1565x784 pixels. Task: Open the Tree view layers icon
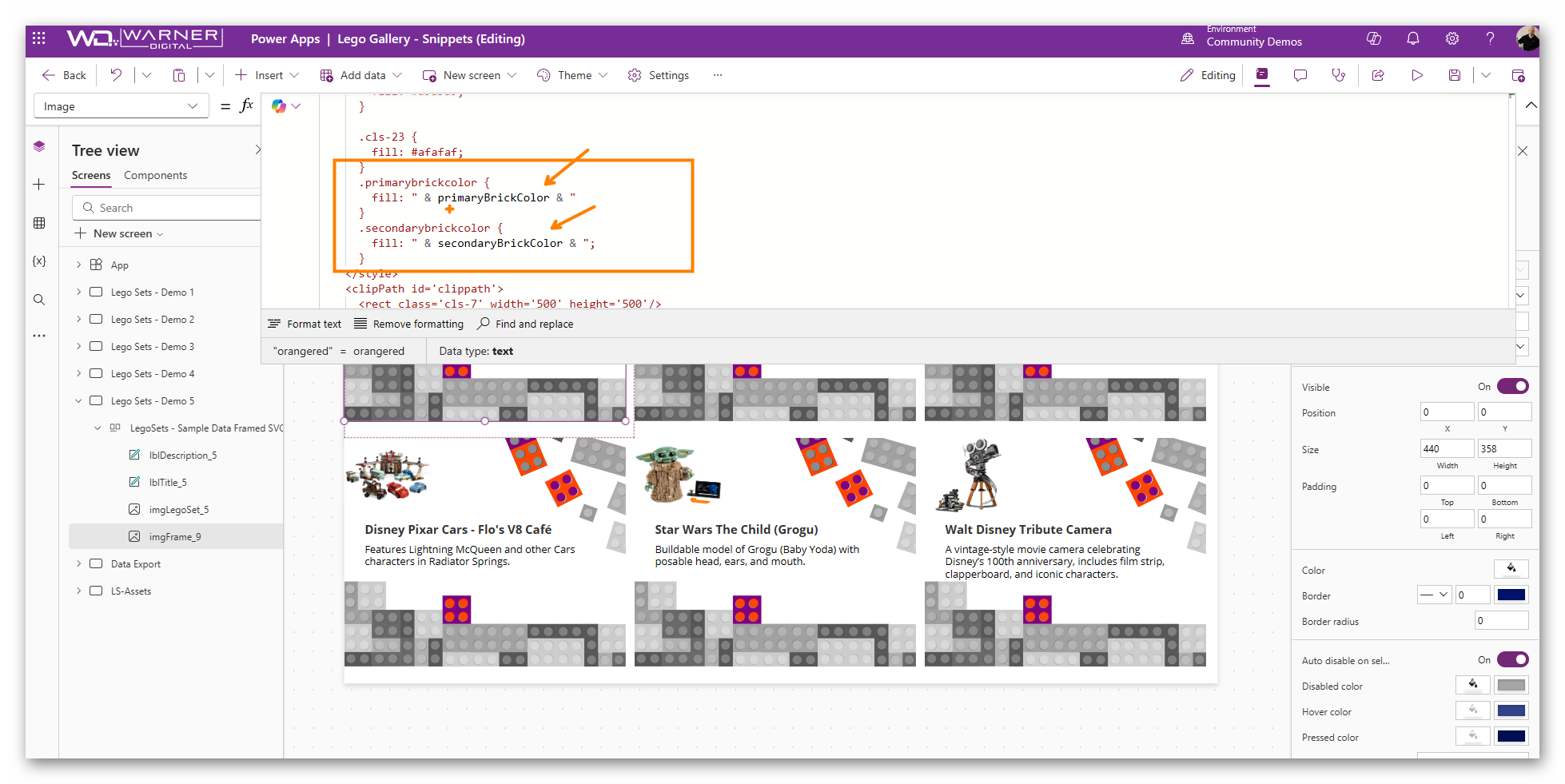[39, 146]
